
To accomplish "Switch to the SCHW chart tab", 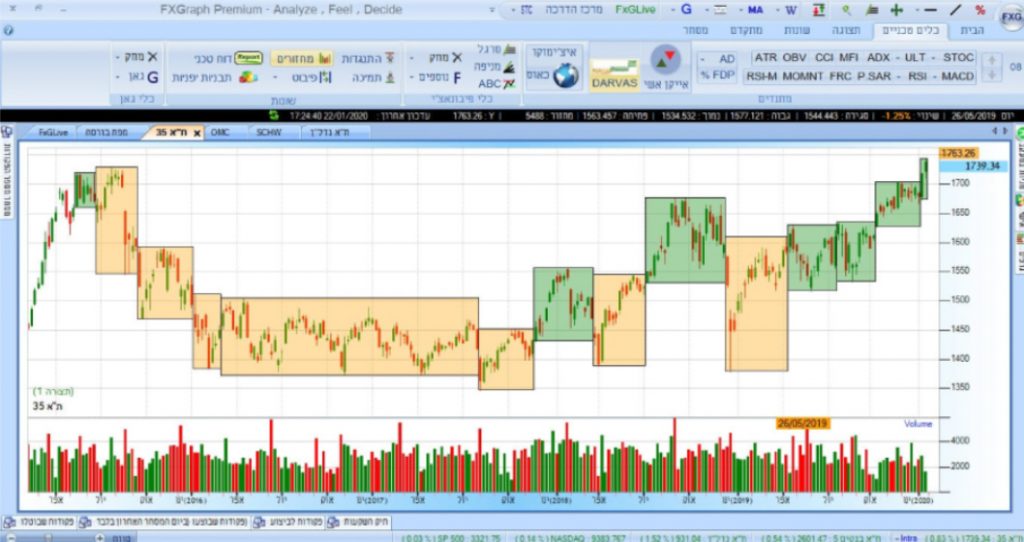I will [x=269, y=132].
